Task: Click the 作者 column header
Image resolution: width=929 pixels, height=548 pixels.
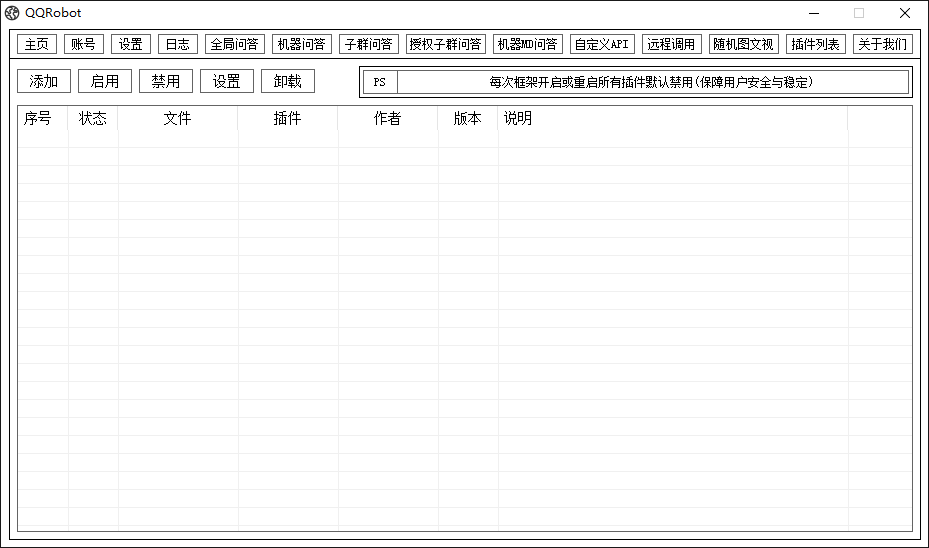Action: click(387, 119)
